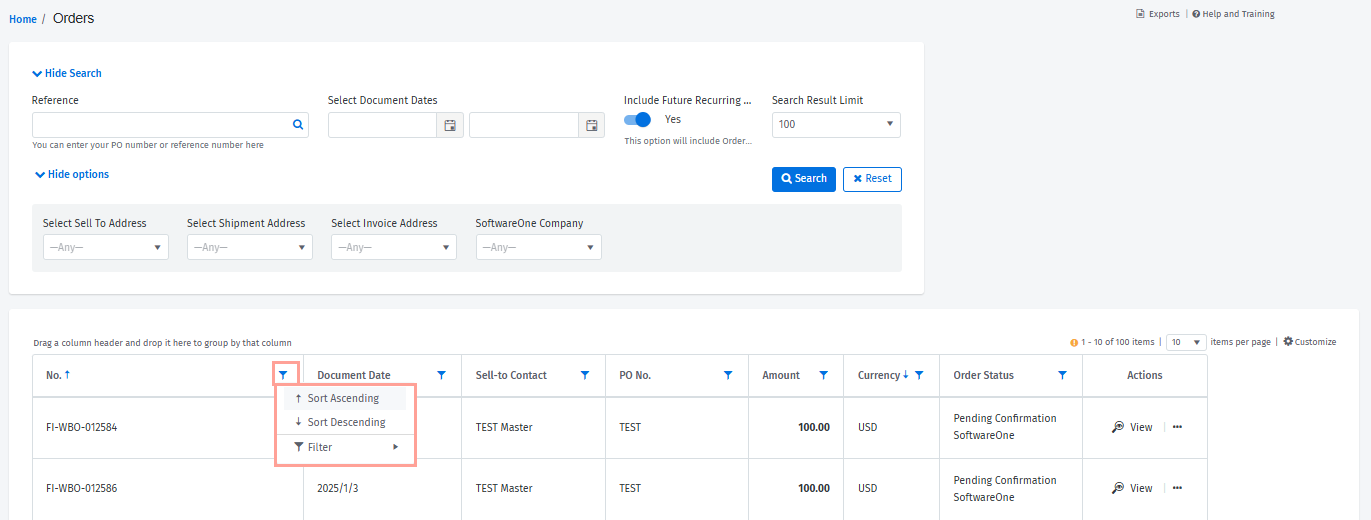Open the second document date calendar picker

pos(591,125)
